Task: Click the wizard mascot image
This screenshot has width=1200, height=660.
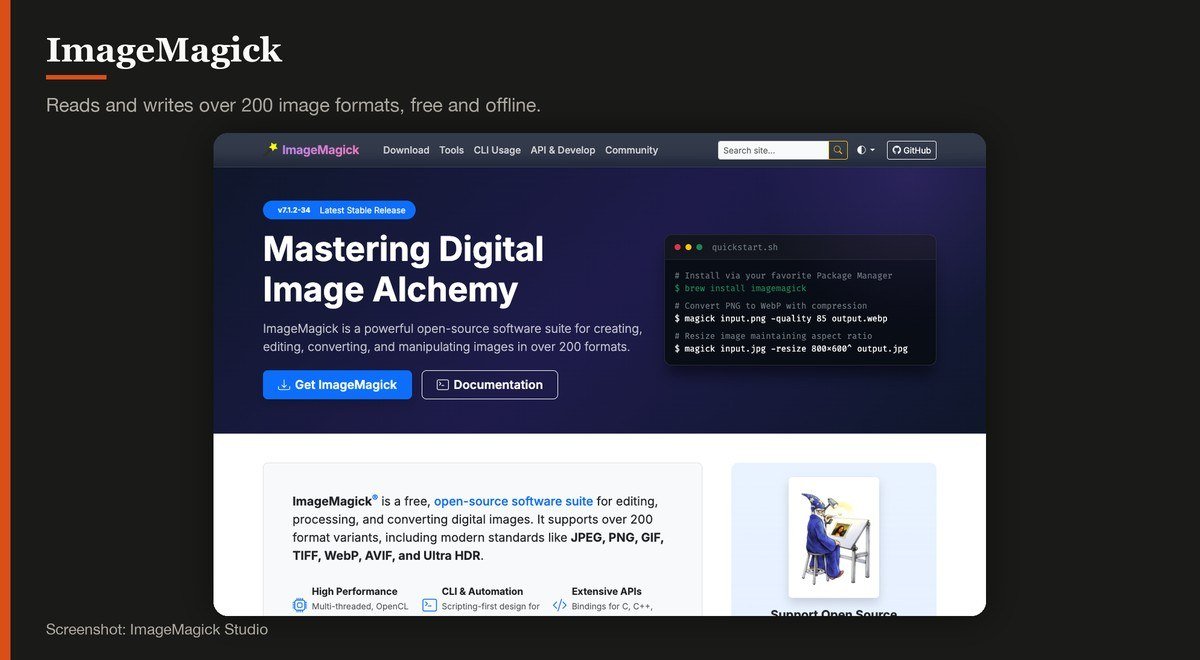Action: tap(833, 537)
